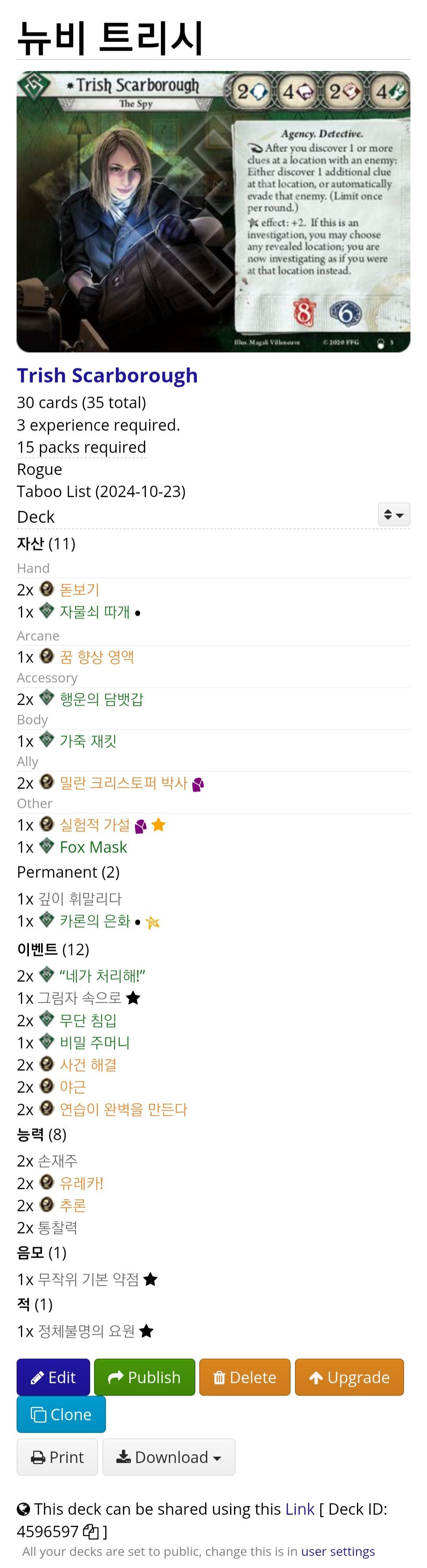Screen dimensions: 427x1568
Task: Print the deck list
Action: coord(57,1457)
